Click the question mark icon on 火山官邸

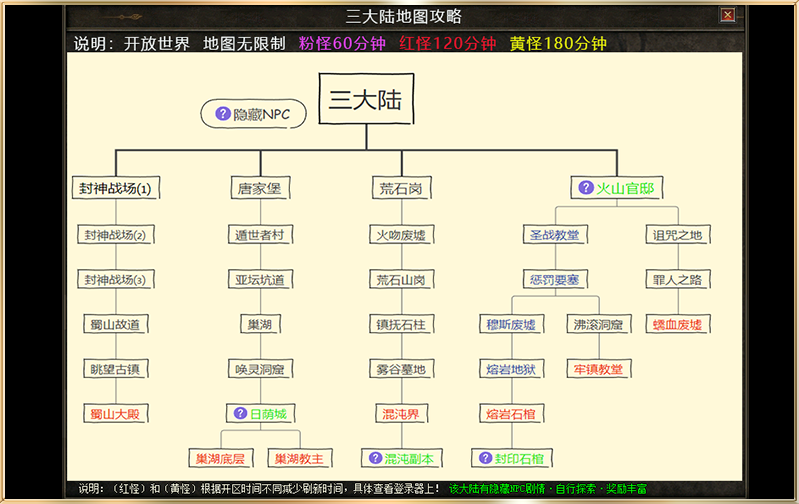pyautogui.click(x=586, y=188)
